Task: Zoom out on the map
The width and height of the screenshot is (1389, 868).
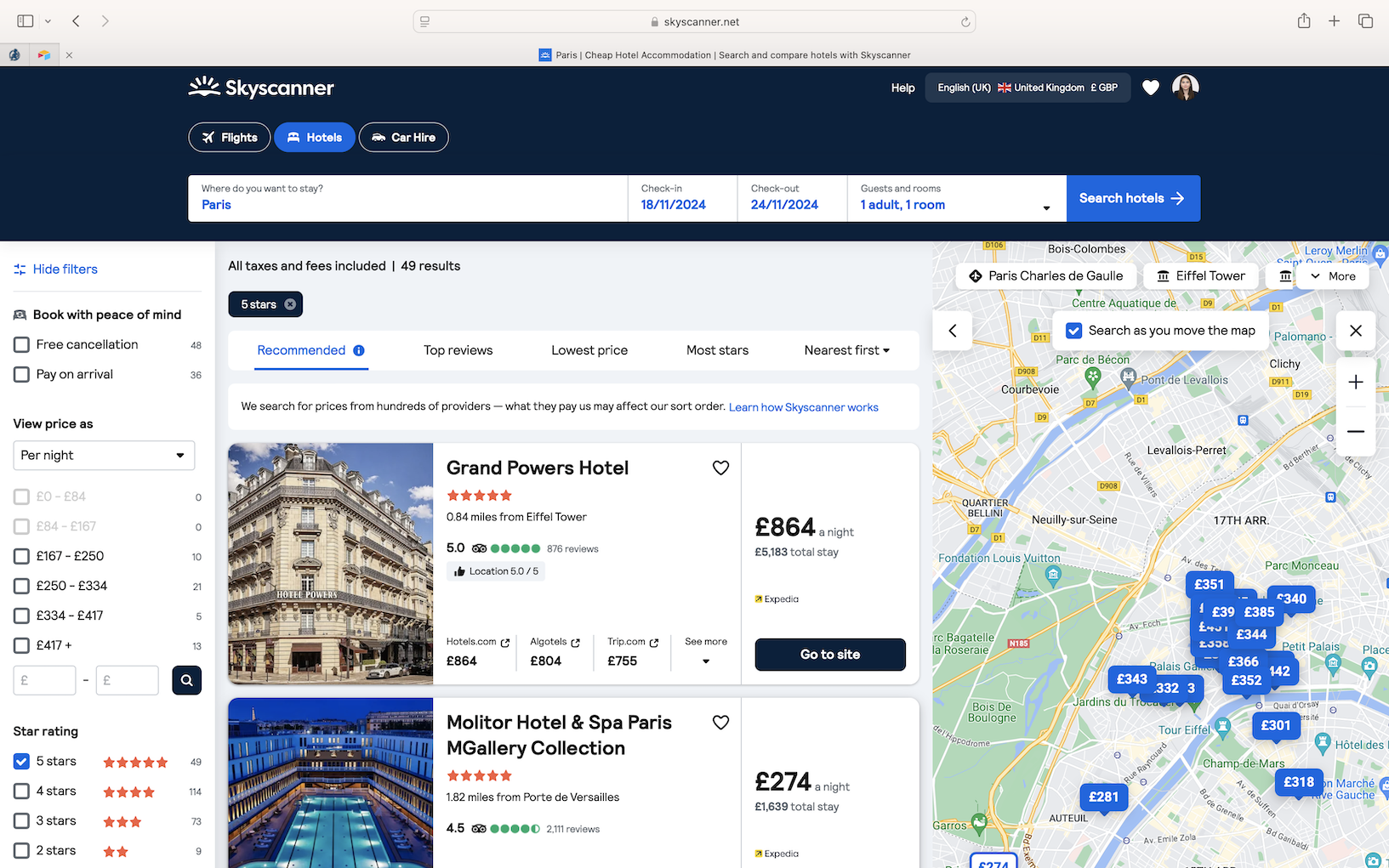Action: [1356, 431]
